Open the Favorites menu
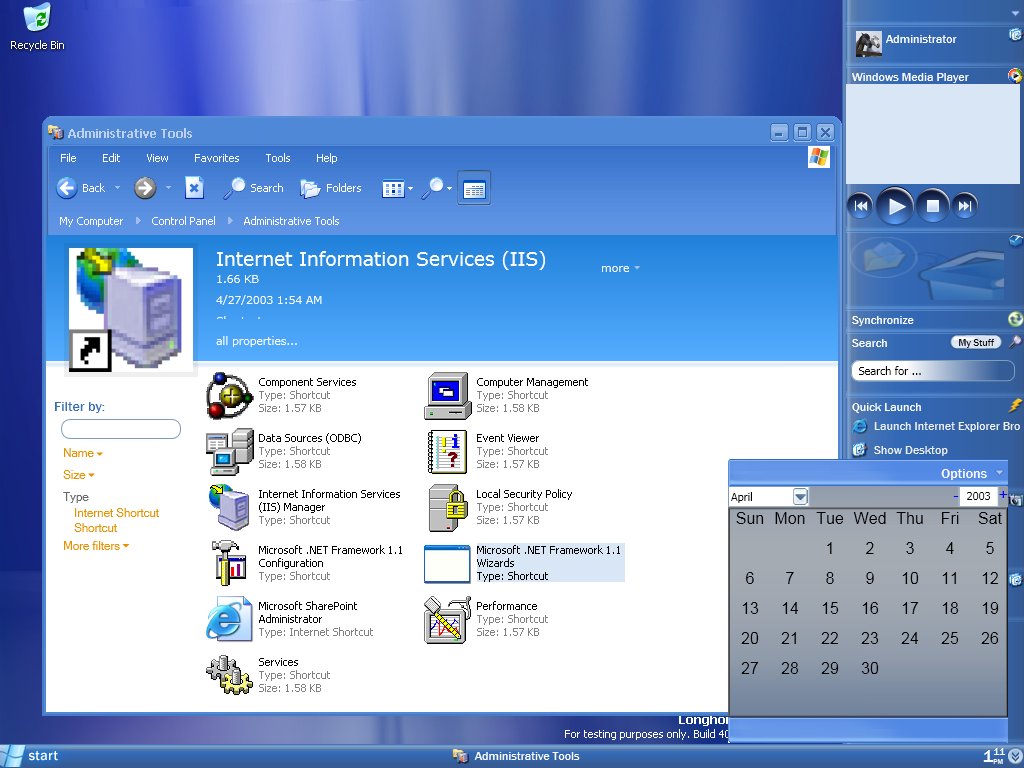 217,158
